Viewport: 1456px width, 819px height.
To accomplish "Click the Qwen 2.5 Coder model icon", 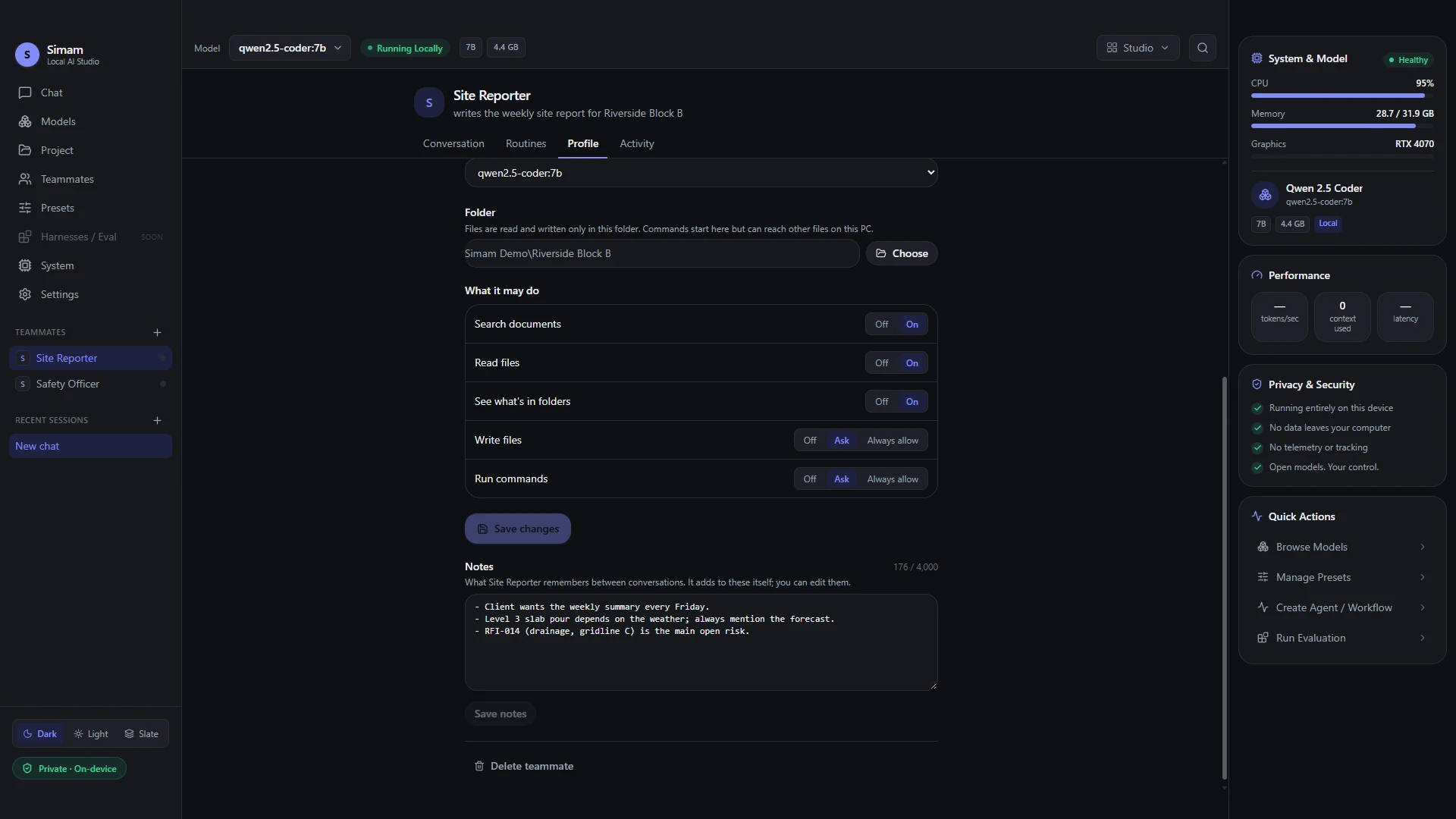I will (1265, 195).
